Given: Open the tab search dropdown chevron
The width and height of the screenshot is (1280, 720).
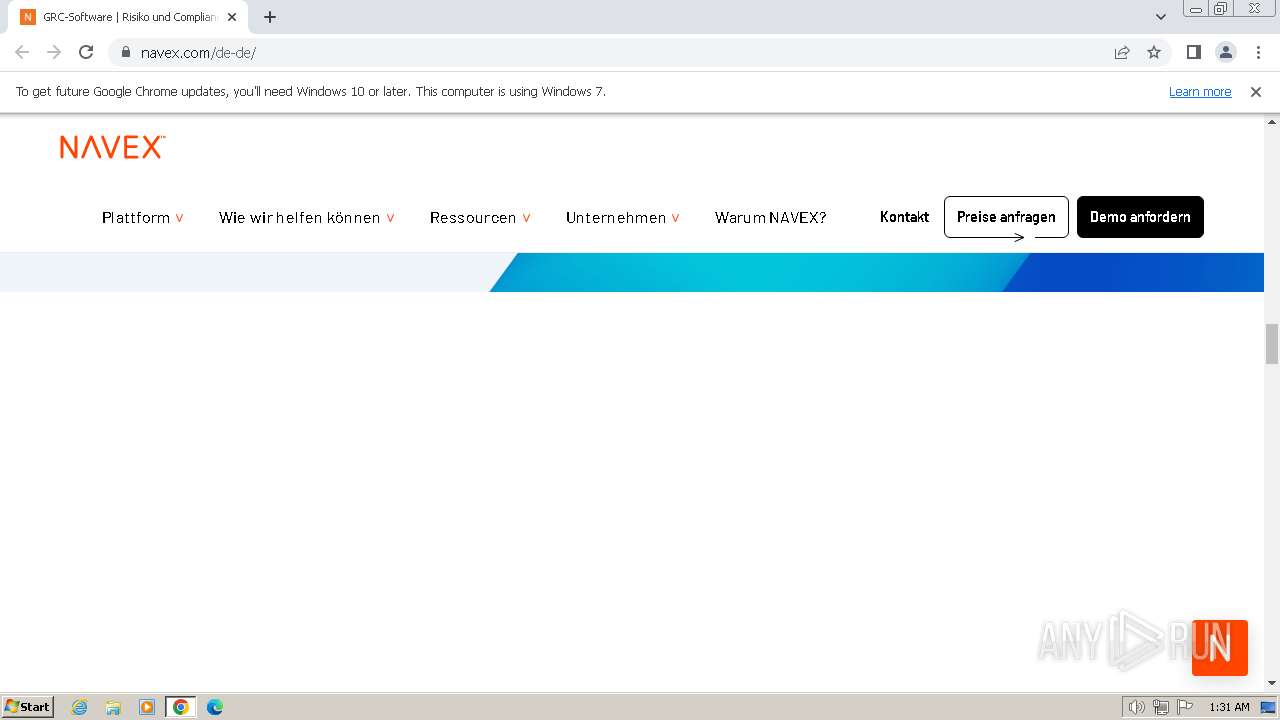Looking at the screenshot, I should [1161, 17].
